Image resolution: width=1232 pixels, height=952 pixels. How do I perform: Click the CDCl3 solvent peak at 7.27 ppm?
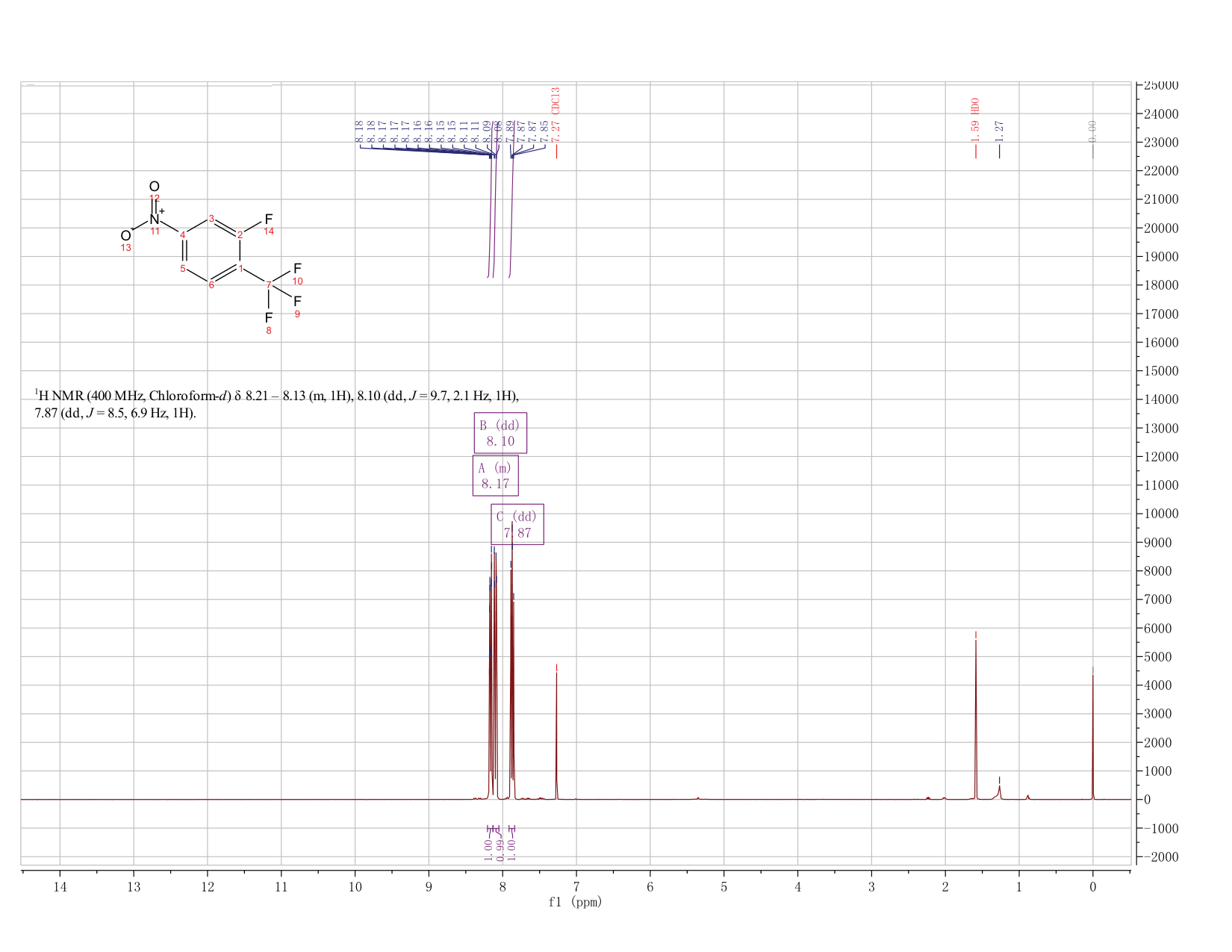pyautogui.click(x=556, y=735)
